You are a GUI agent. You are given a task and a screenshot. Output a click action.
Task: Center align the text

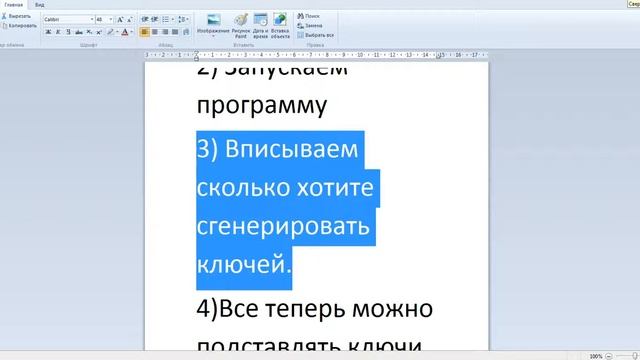click(155, 32)
